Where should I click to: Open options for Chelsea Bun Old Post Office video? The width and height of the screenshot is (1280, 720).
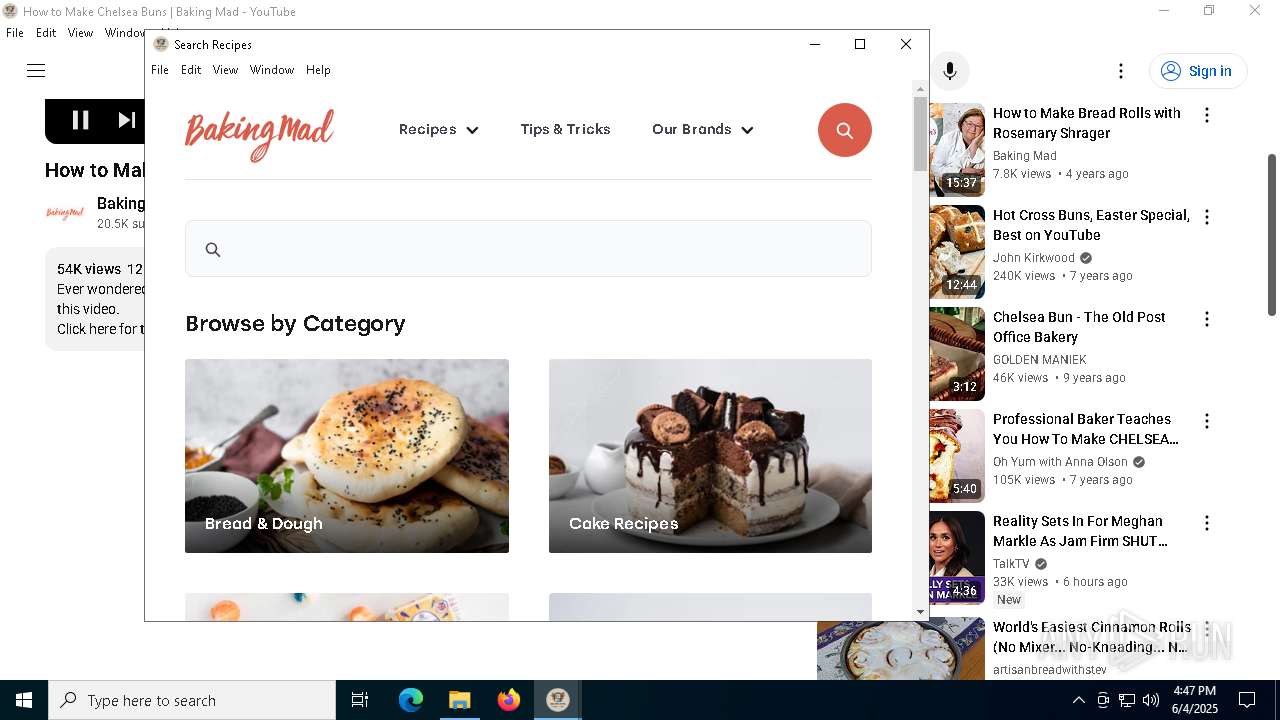click(x=1207, y=319)
